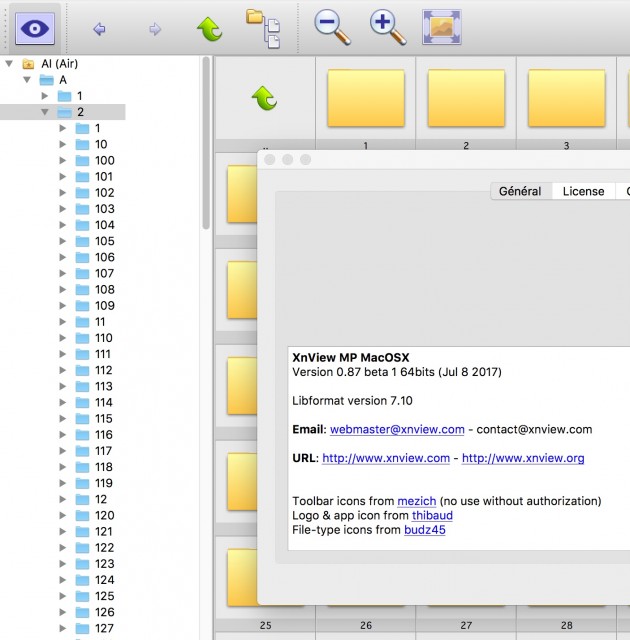Click the zoom out magnifier
The width and height of the screenshot is (630, 640).
[x=332, y=27]
